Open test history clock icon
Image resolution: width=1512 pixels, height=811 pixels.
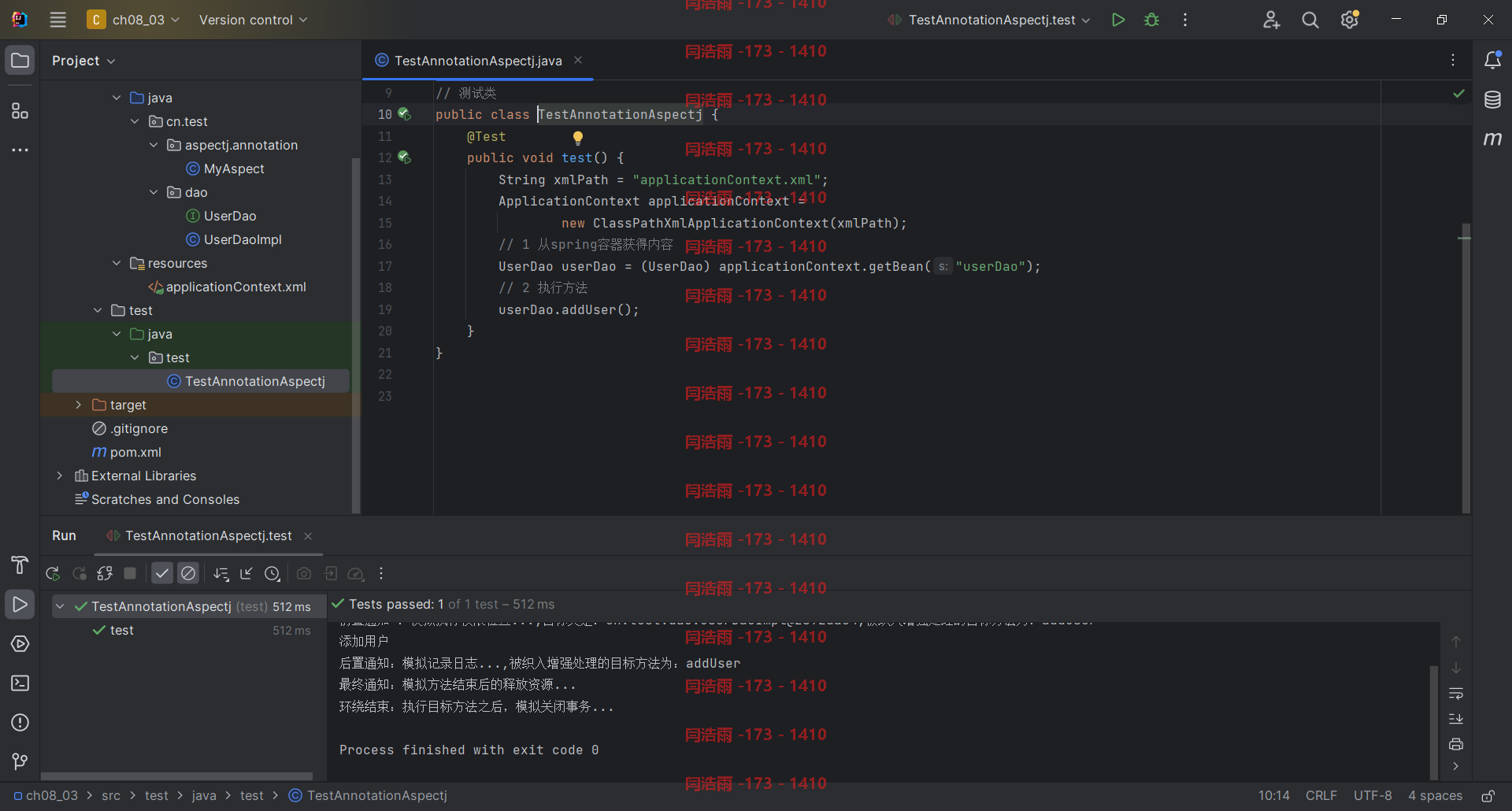(272, 574)
